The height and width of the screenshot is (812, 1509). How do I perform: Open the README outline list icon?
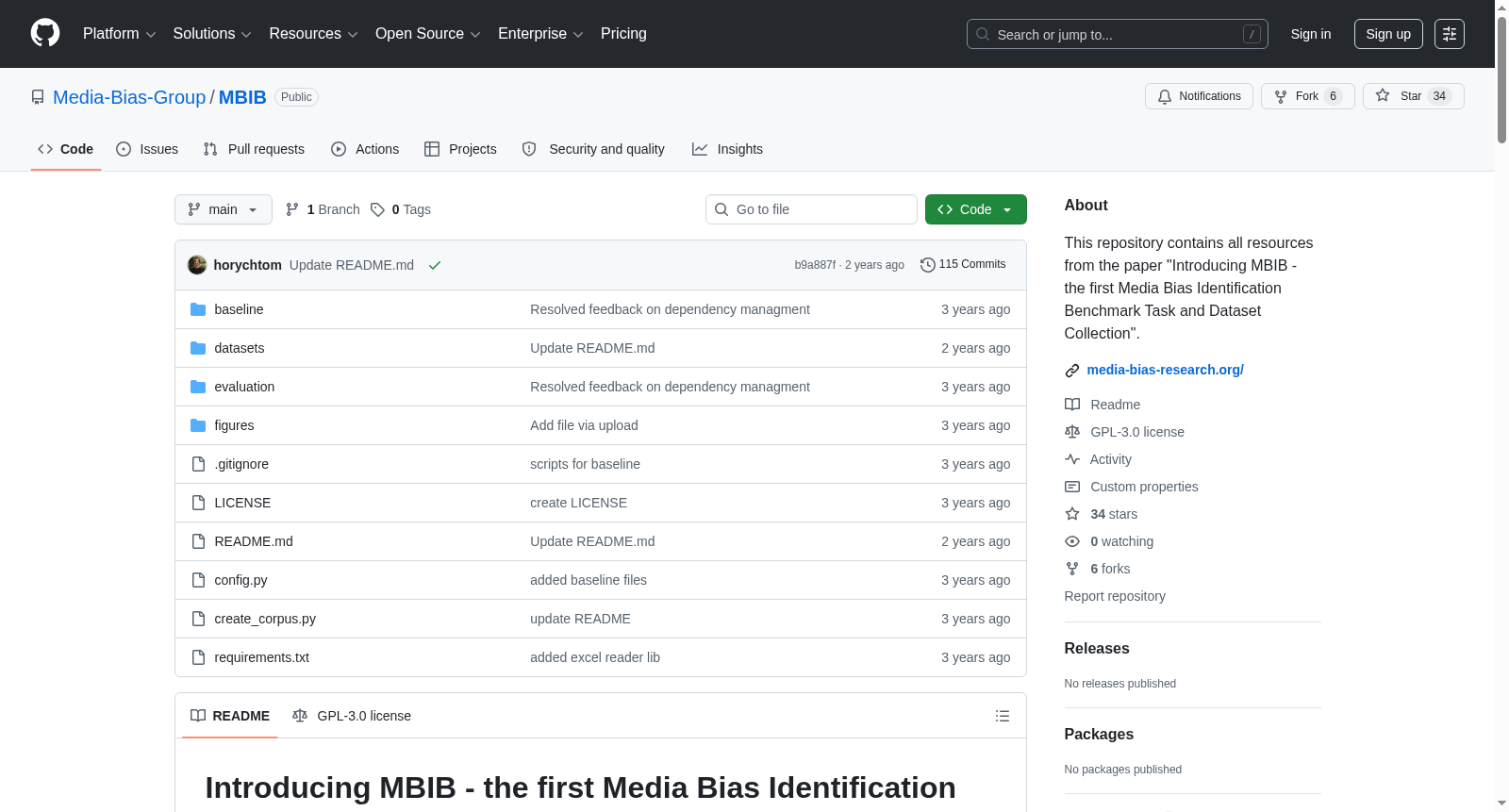pos(1003,716)
